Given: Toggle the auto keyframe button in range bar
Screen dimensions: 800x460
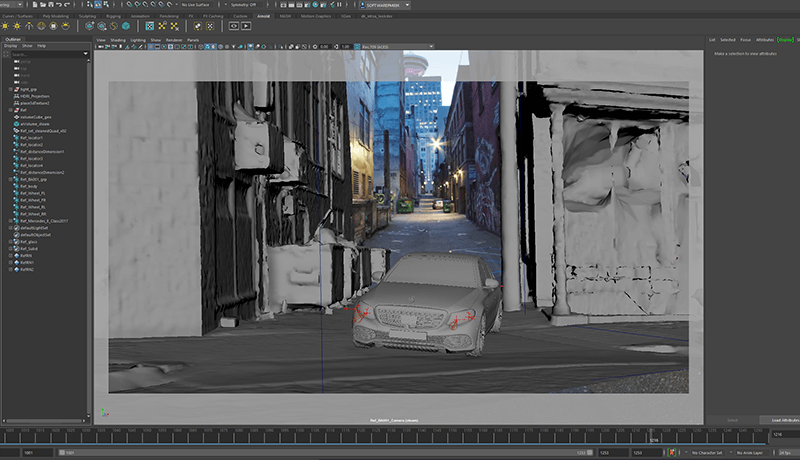Looking at the screenshot, I should tap(672, 452).
